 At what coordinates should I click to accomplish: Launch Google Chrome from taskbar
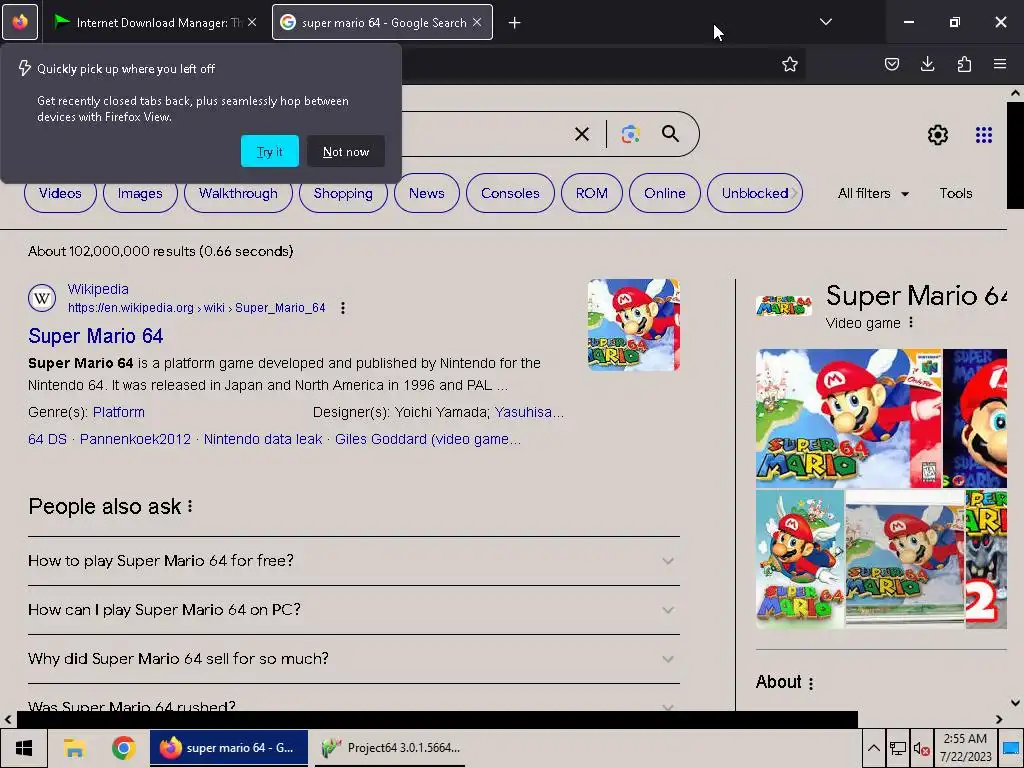click(123, 748)
